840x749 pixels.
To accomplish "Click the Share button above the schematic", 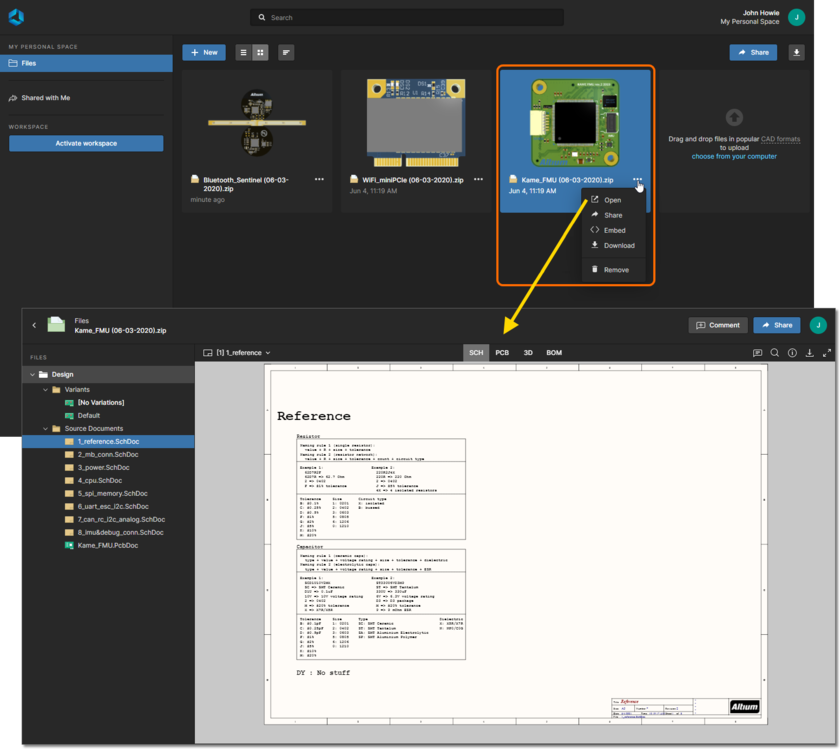I will [x=776, y=325].
